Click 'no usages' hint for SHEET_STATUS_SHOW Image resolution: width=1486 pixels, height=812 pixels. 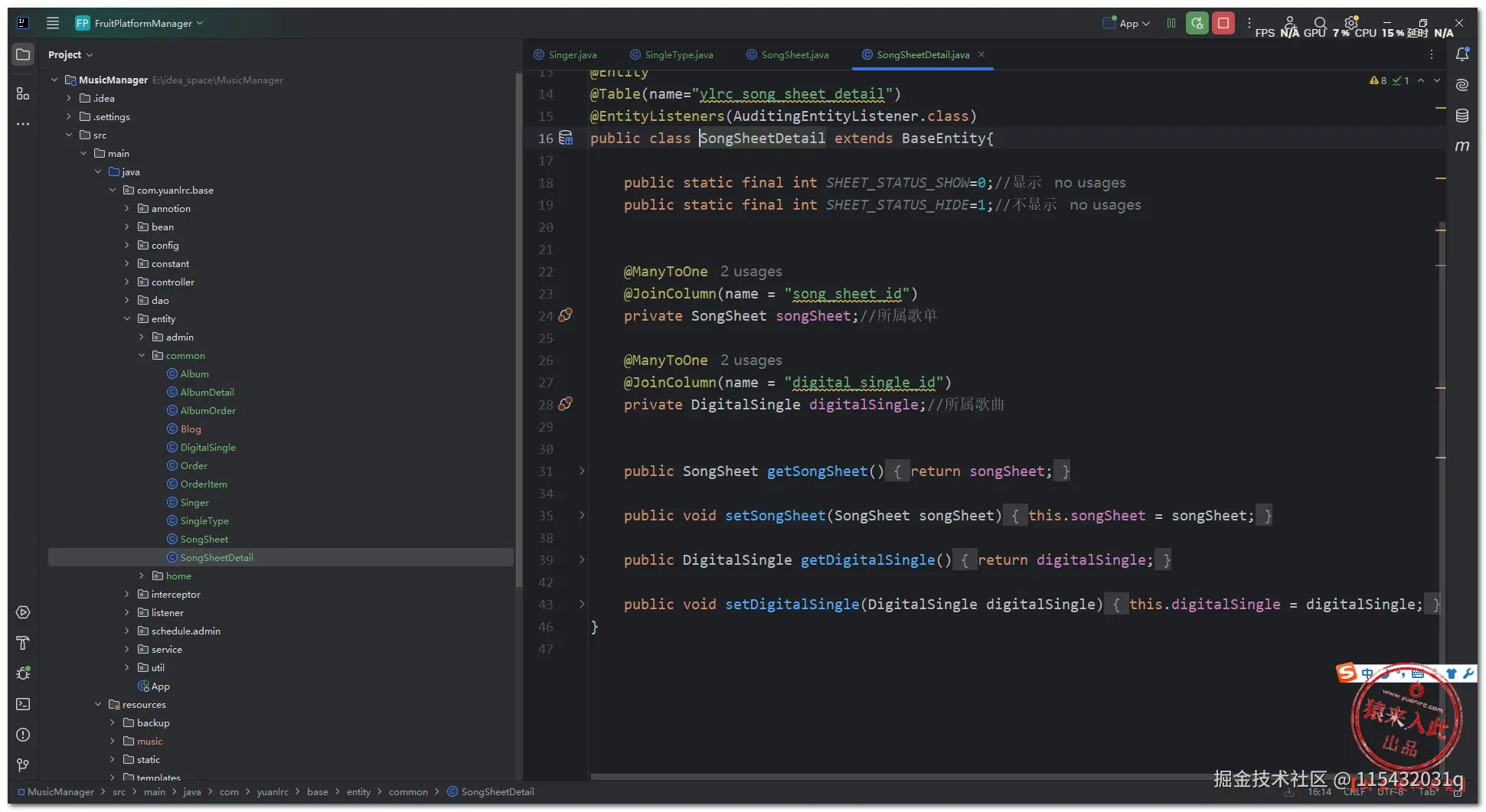[x=1089, y=182]
